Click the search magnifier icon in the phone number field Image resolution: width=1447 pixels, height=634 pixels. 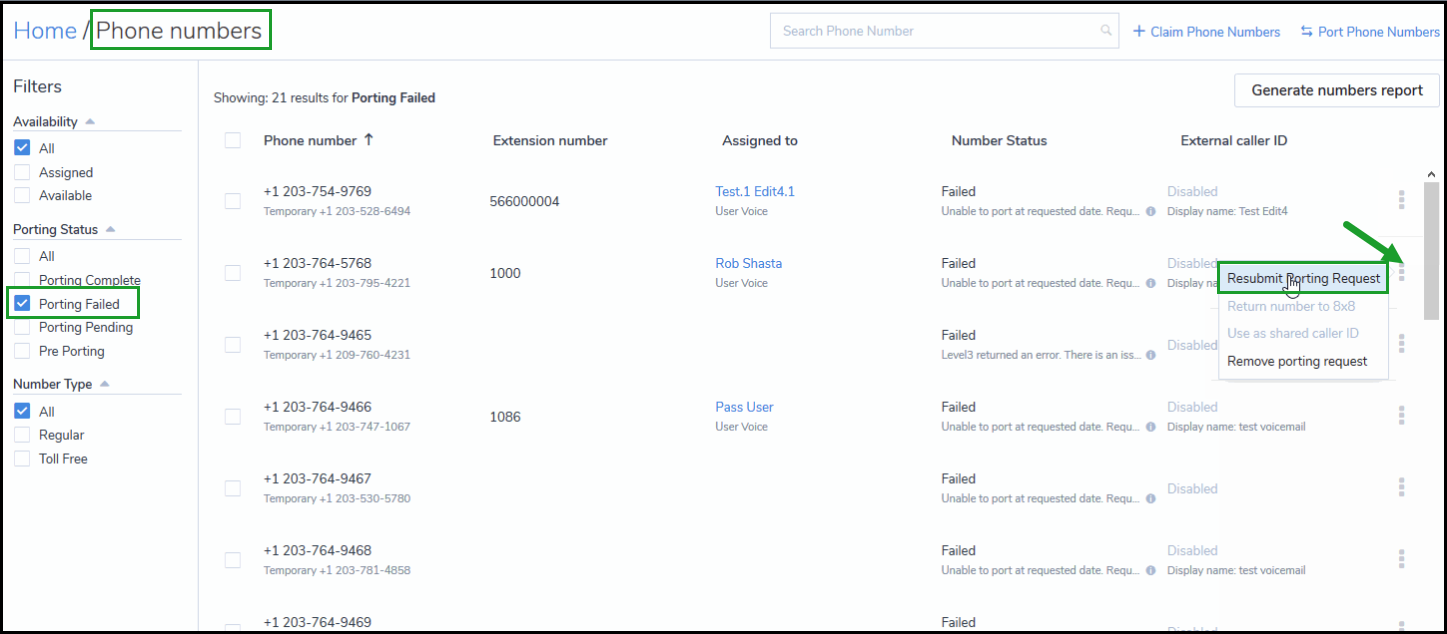(x=1106, y=31)
